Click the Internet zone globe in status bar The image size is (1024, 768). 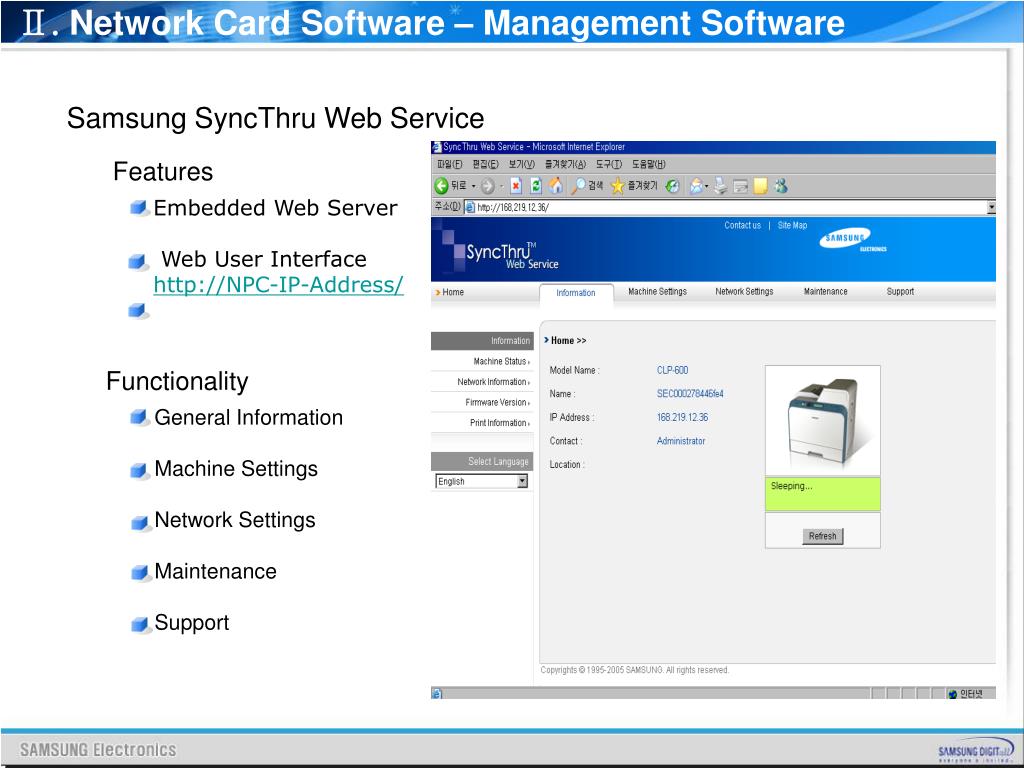tap(953, 694)
